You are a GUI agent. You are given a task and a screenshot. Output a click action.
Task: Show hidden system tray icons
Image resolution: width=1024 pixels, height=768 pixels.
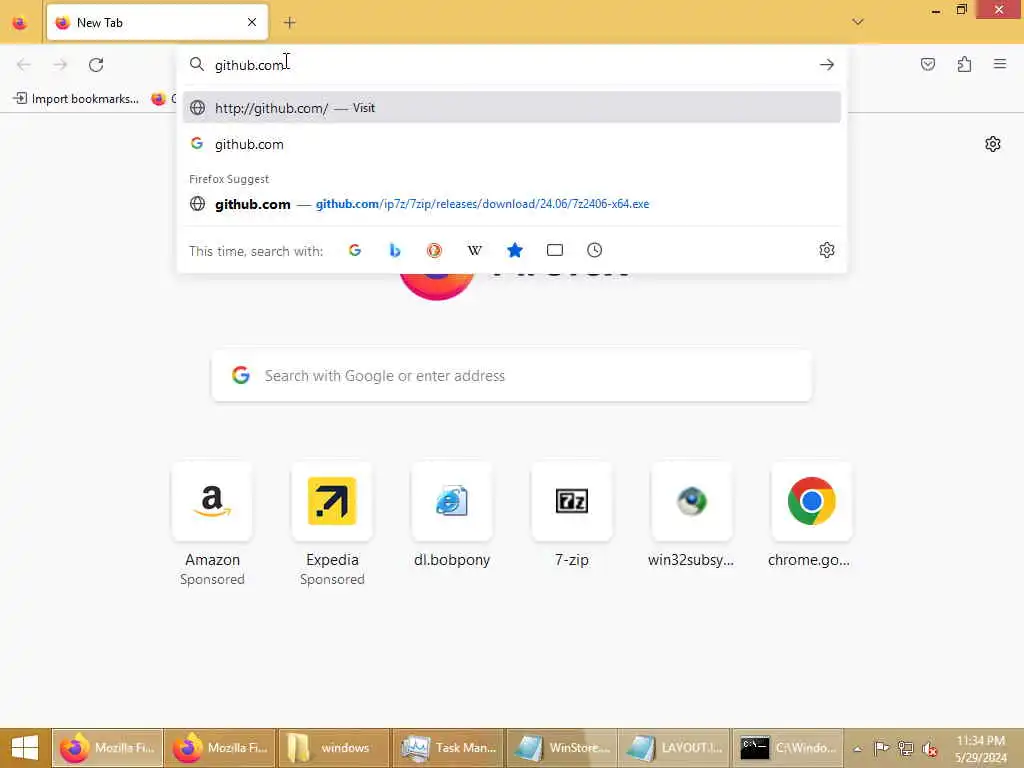click(857, 749)
